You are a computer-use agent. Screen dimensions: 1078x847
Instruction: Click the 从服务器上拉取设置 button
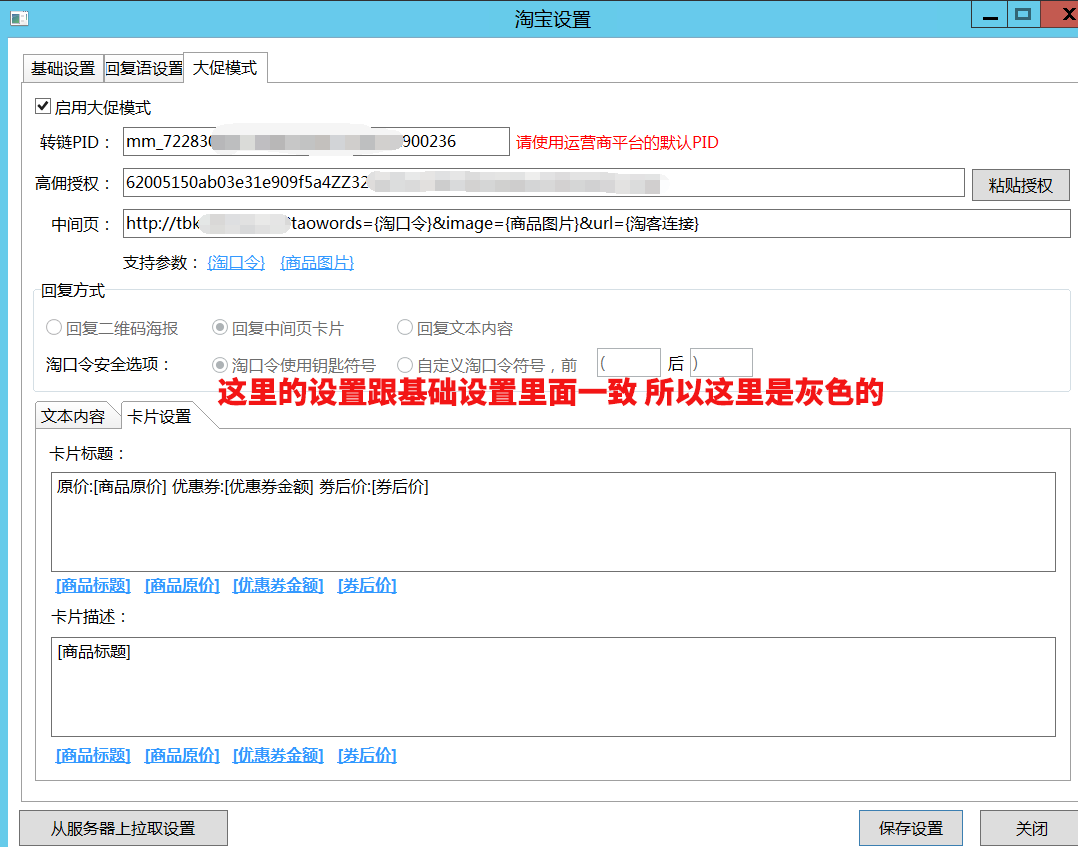pyautogui.click(x=123, y=828)
